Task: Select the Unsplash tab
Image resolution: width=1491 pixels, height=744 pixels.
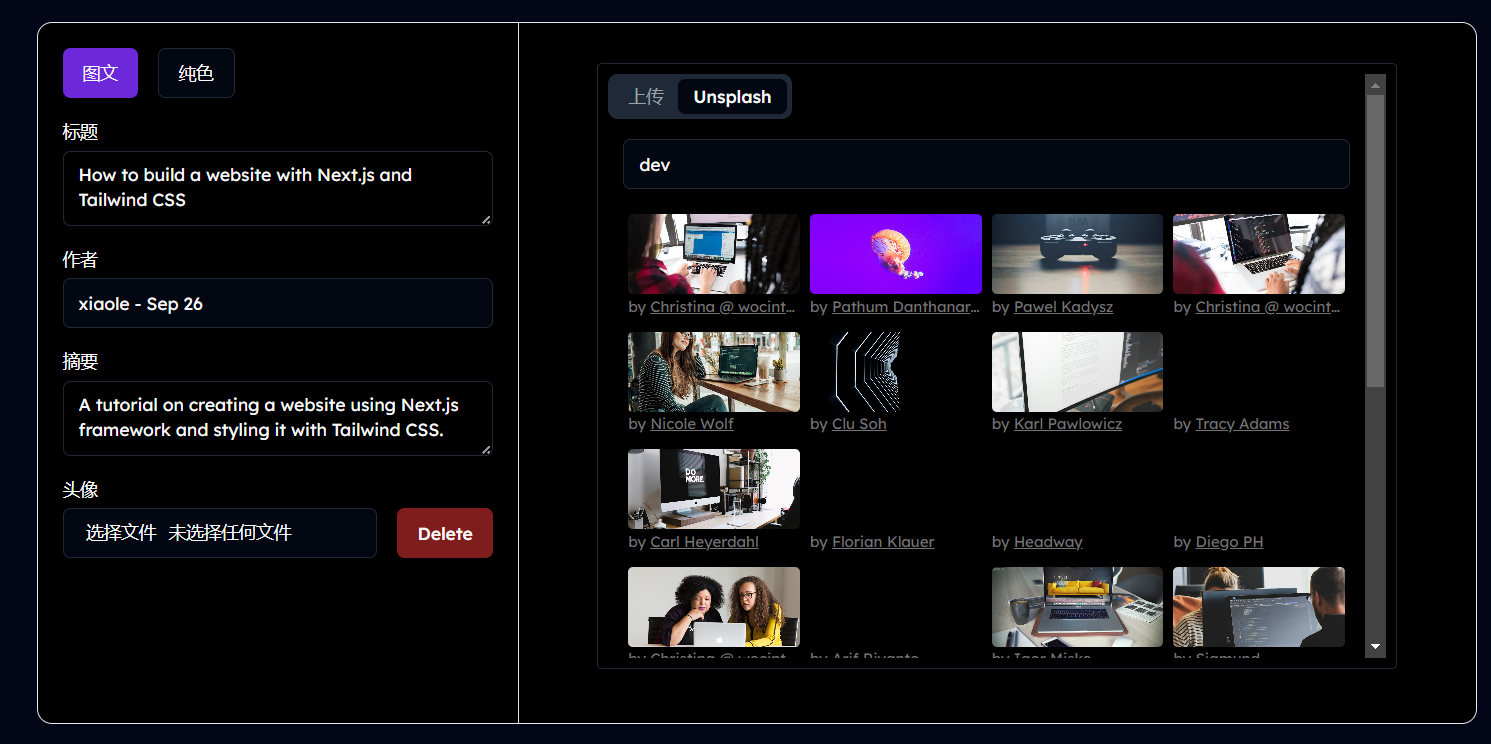Action: pos(732,97)
